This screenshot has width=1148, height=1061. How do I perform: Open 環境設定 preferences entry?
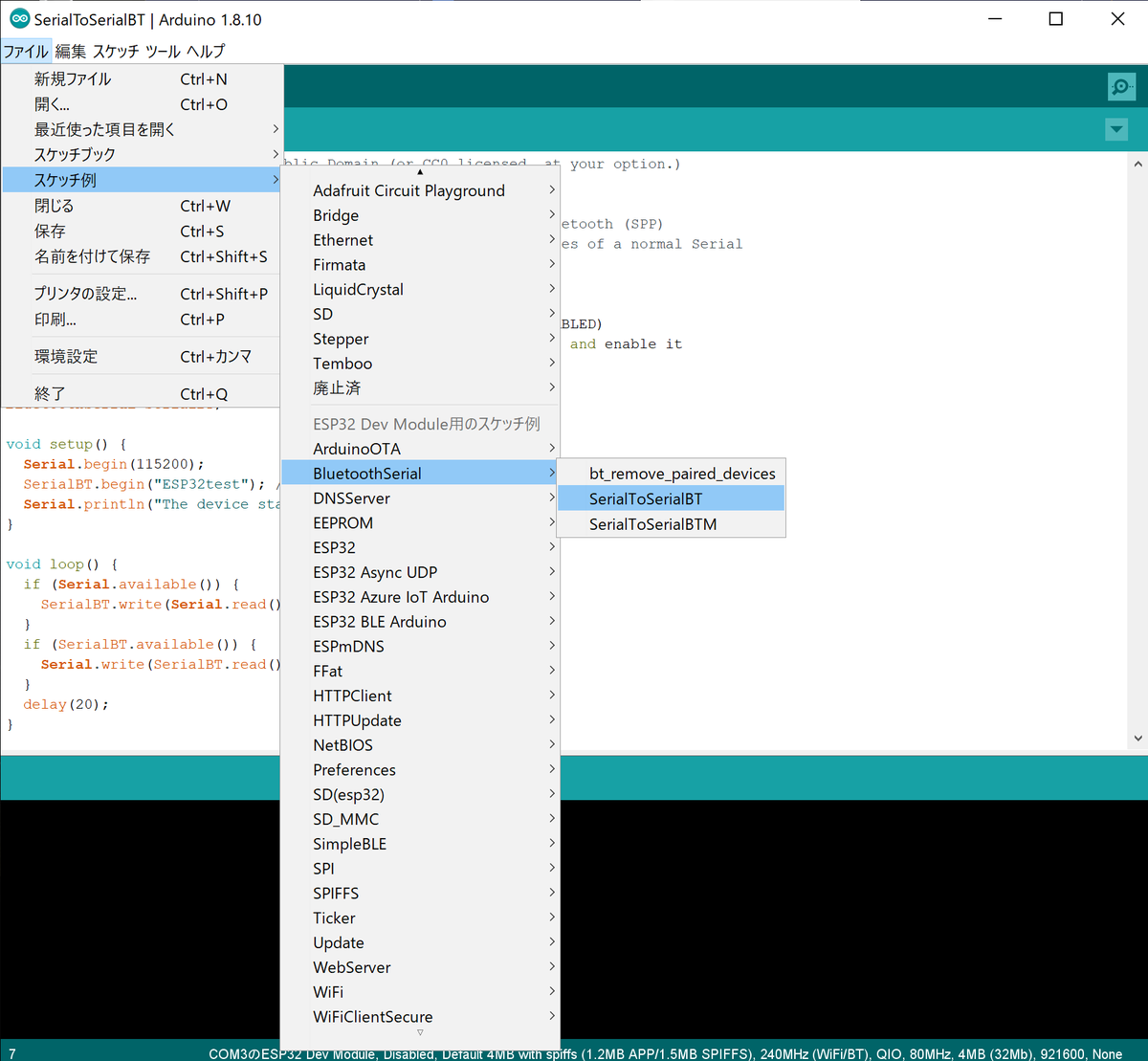pyautogui.click(x=142, y=356)
